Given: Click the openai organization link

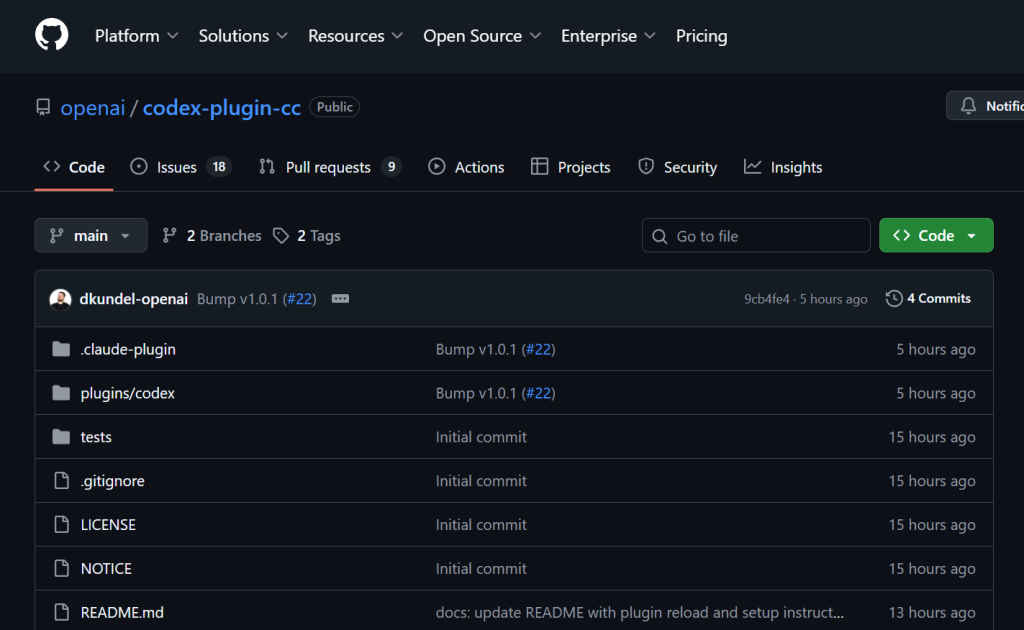Looking at the screenshot, I should pos(93,108).
